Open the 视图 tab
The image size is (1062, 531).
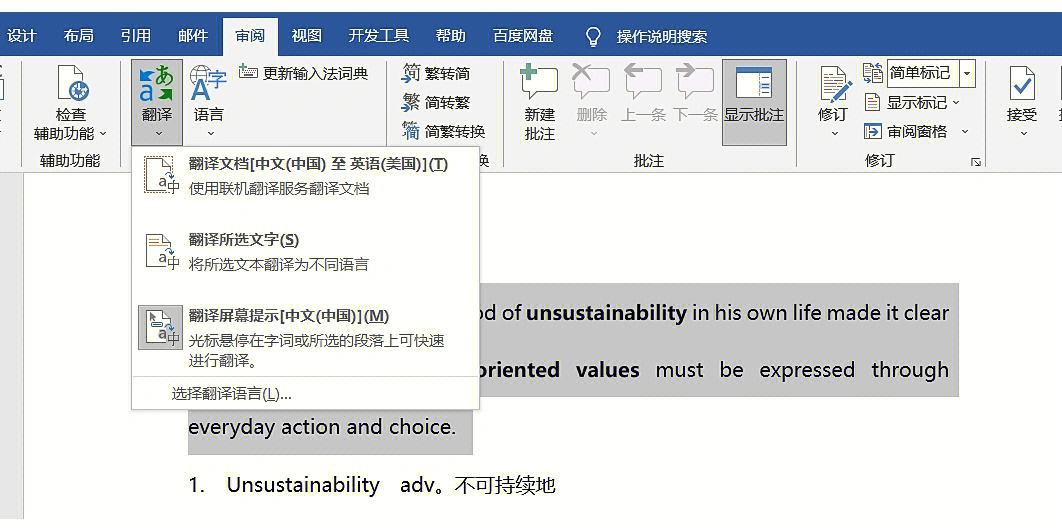tap(306, 36)
